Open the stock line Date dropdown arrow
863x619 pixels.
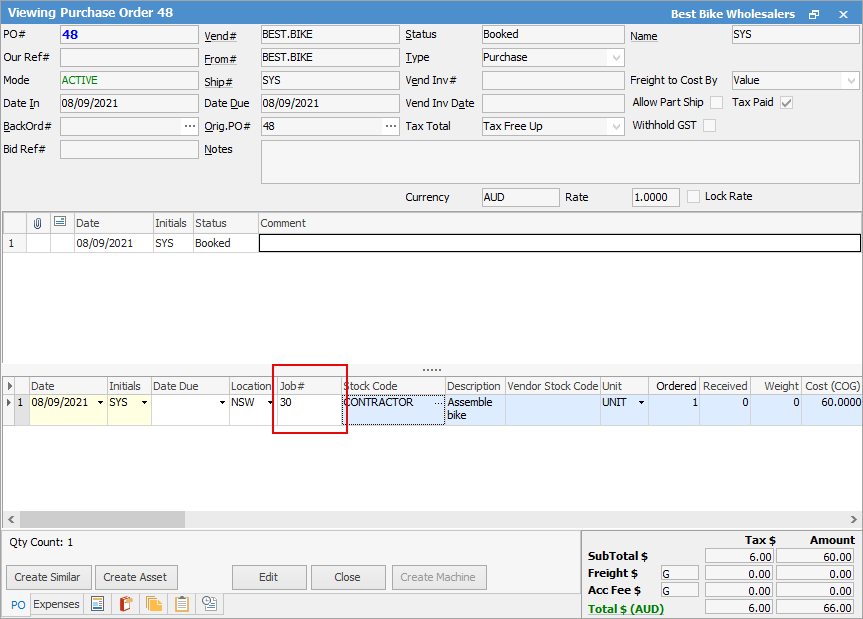[x=100, y=403]
